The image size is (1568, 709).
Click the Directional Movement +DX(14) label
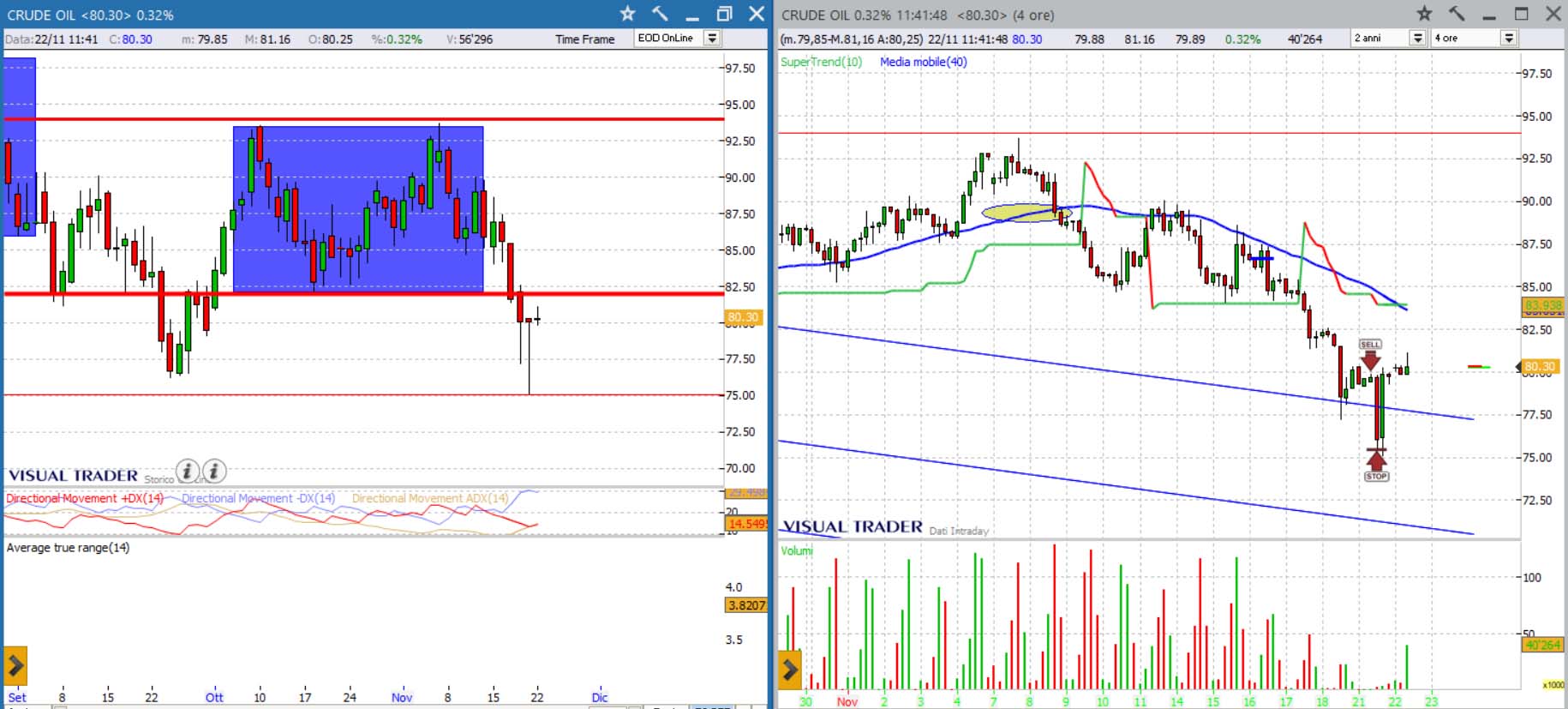click(x=84, y=498)
